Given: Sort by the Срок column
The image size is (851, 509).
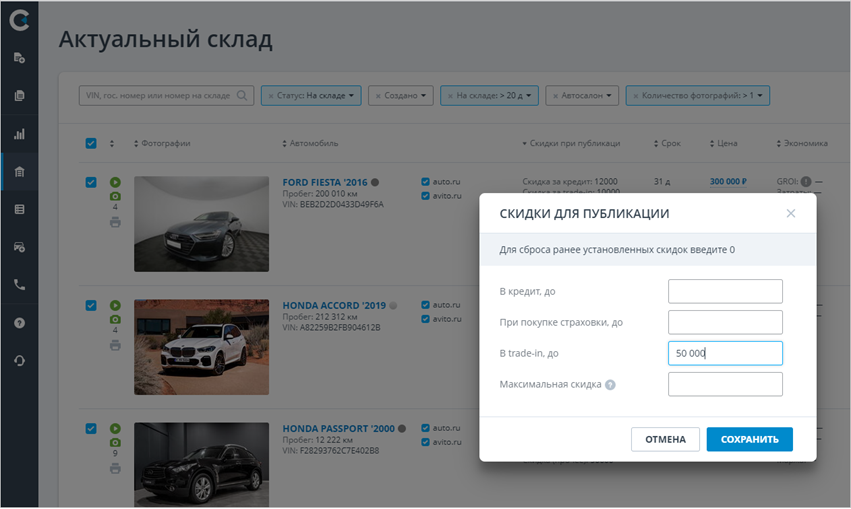Looking at the screenshot, I should (x=667, y=143).
